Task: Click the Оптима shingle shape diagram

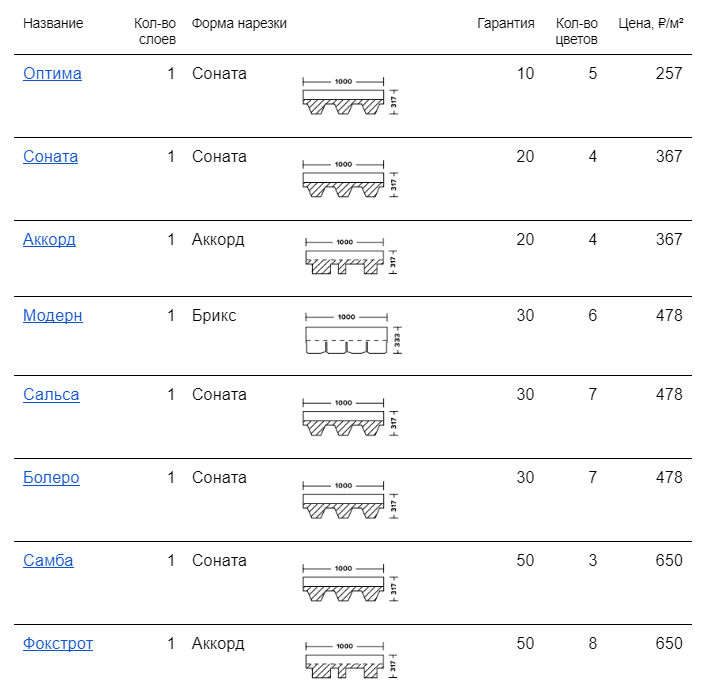Action: 350,96
